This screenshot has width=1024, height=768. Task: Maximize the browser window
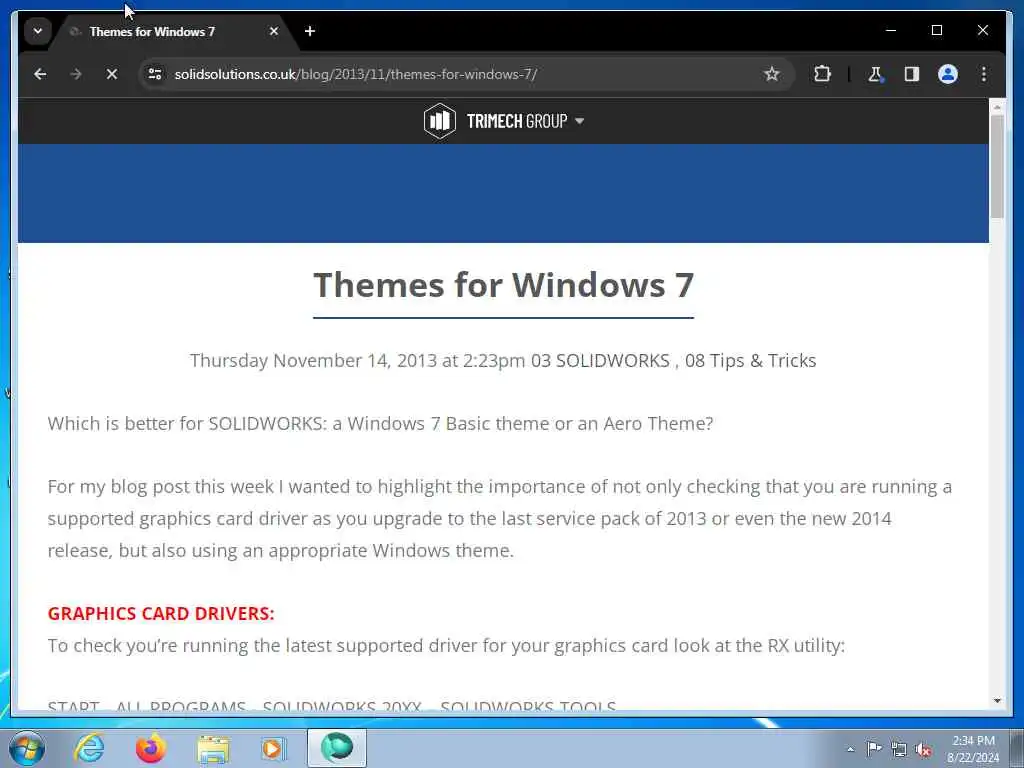(x=936, y=30)
